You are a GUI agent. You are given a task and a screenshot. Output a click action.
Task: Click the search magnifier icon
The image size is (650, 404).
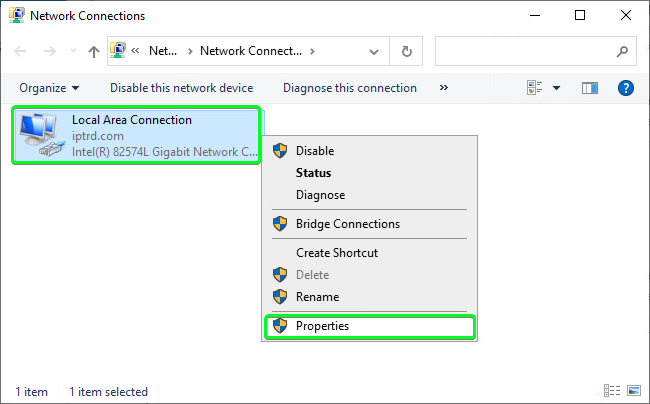click(622, 51)
